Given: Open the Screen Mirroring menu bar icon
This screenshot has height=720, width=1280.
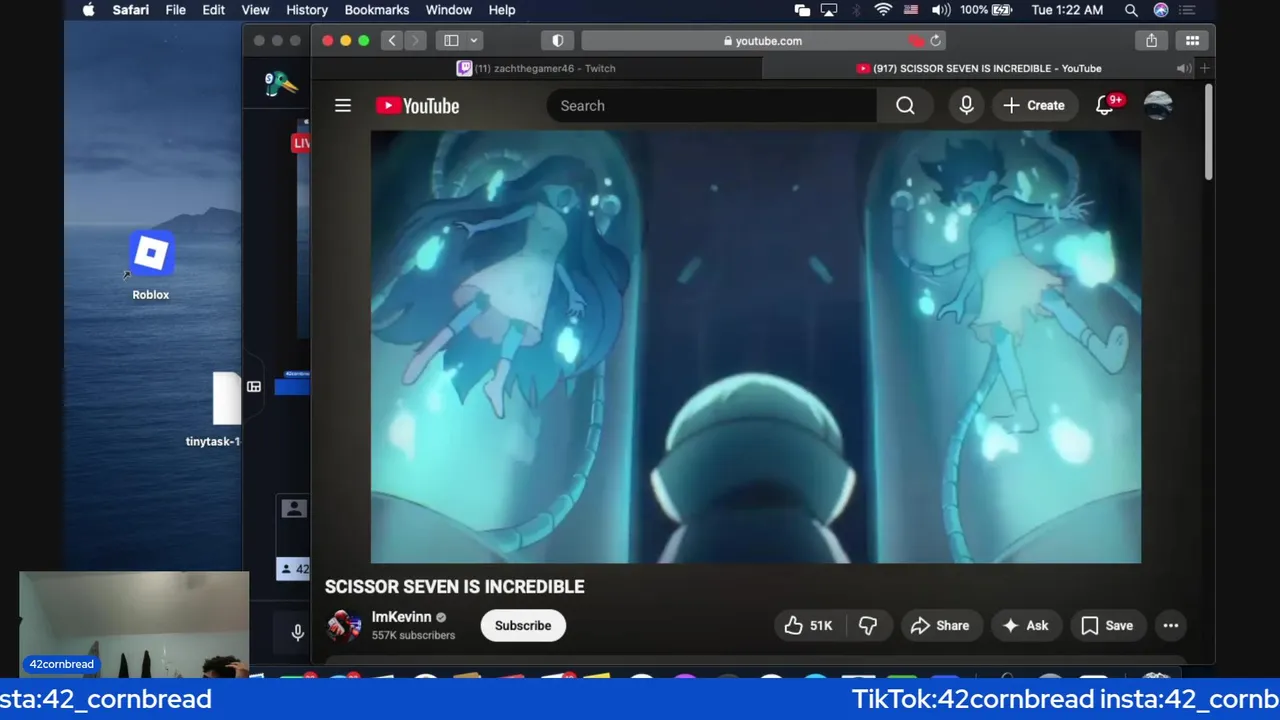Looking at the screenshot, I should coord(829,10).
